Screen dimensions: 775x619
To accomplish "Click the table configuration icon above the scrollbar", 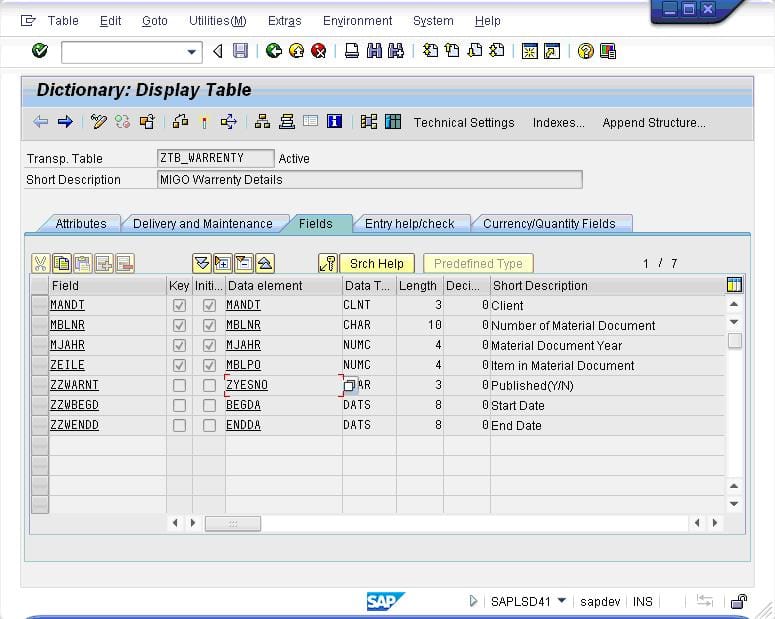I will (x=734, y=285).
